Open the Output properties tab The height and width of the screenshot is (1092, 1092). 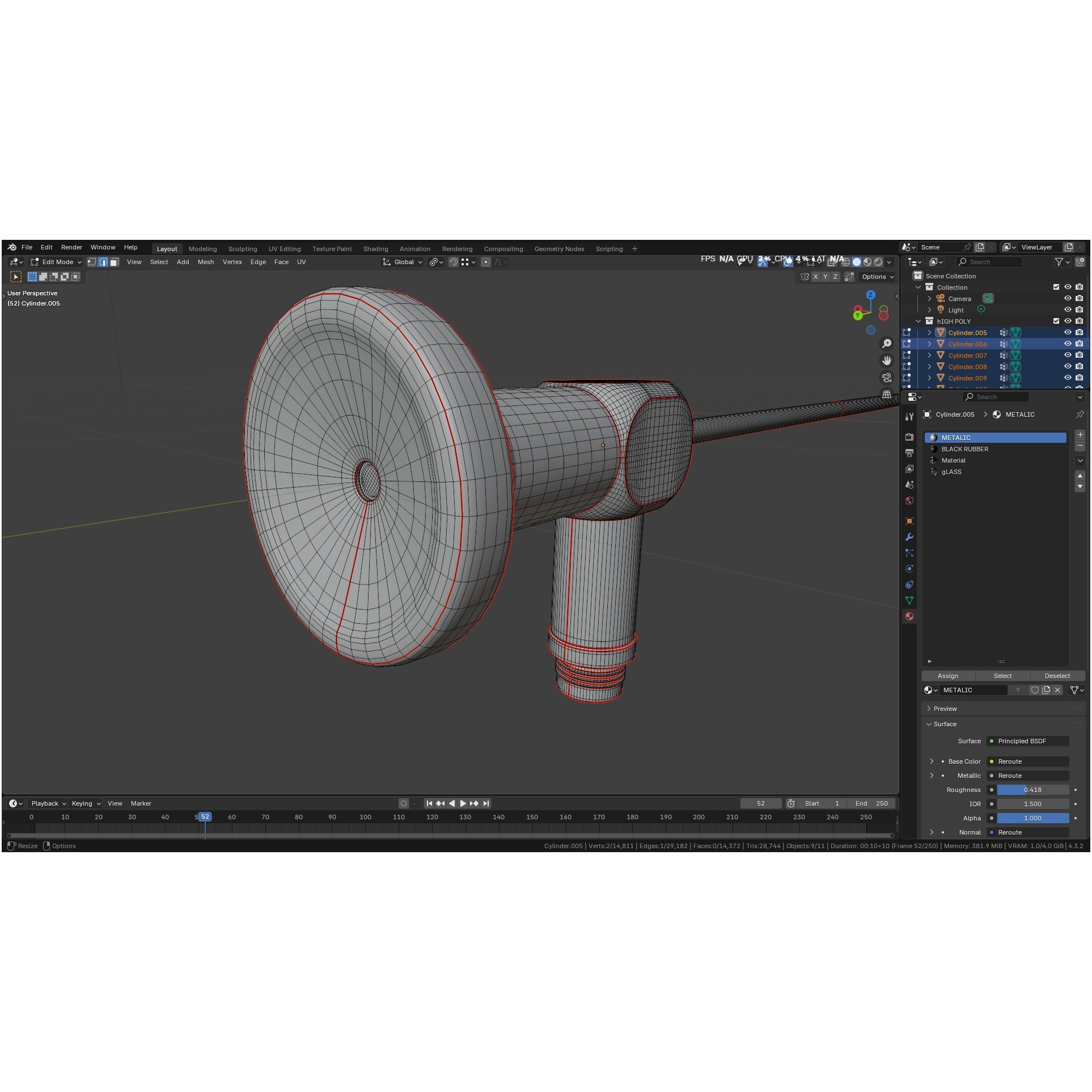[x=910, y=453]
